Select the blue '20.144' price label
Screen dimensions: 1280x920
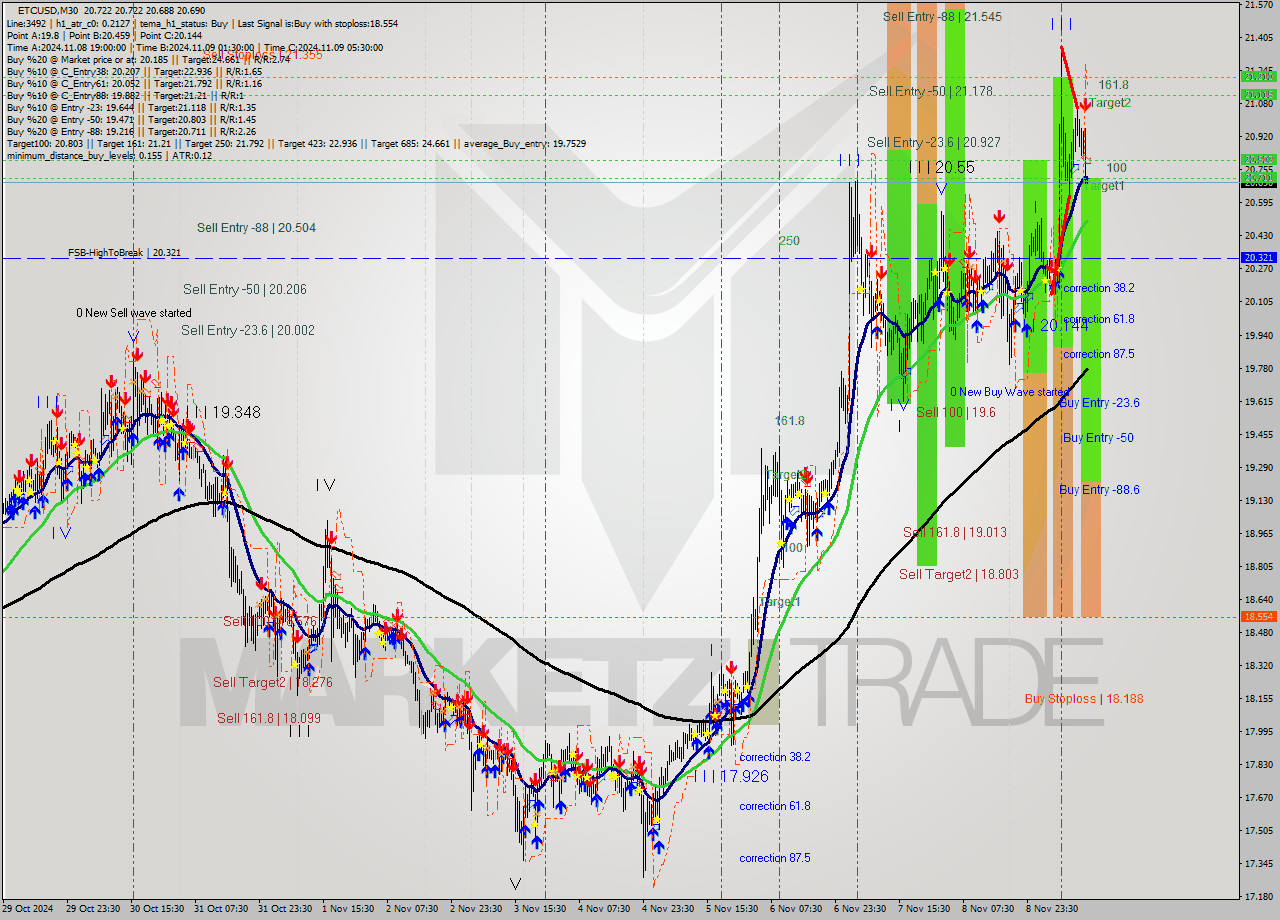pyautogui.click(x=1064, y=325)
